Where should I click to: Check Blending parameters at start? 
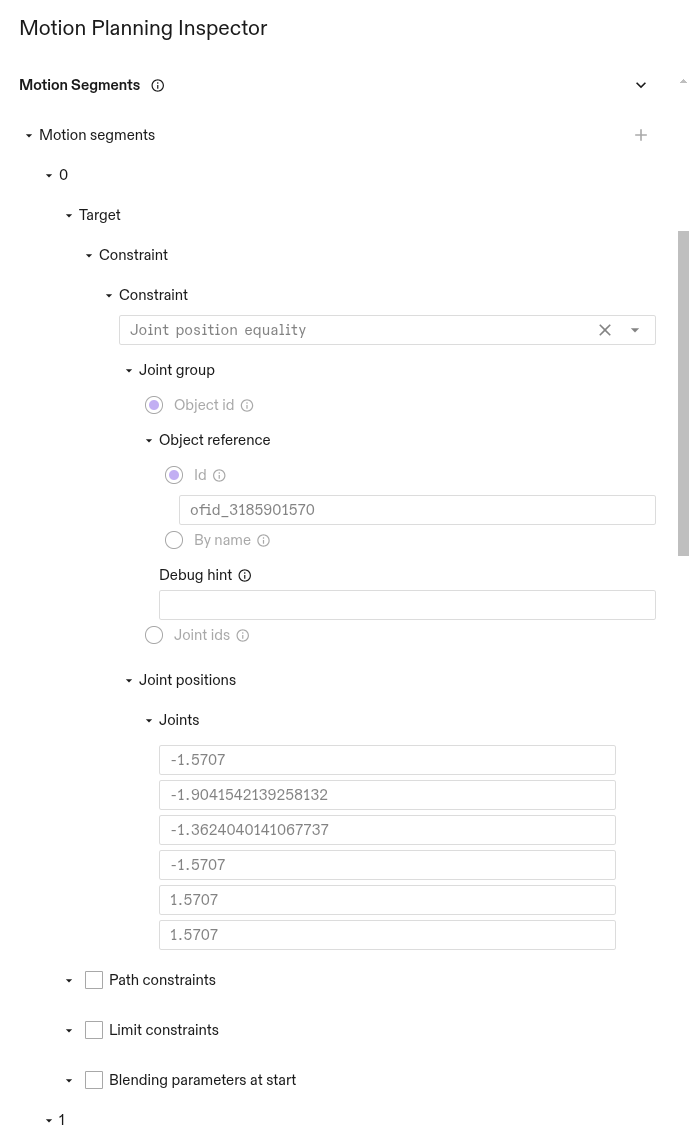[94, 1080]
